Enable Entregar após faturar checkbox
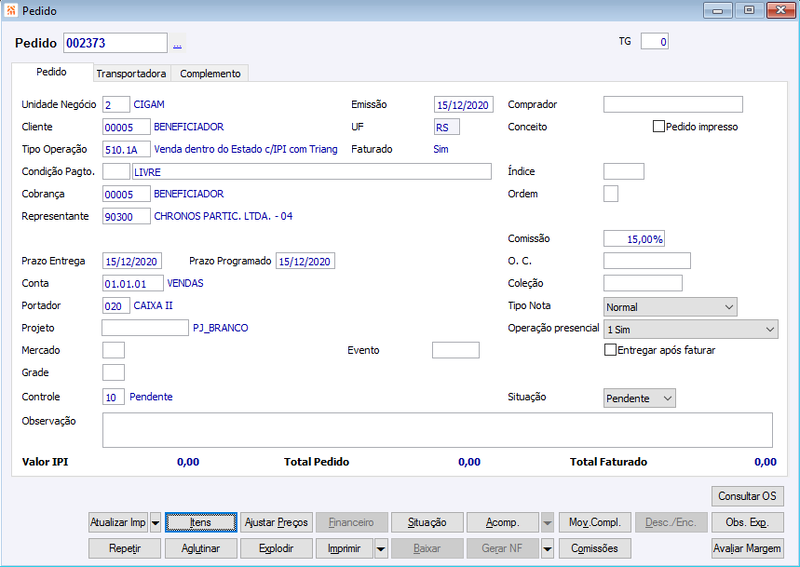The image size is (800, 567). tap(610, 350)
